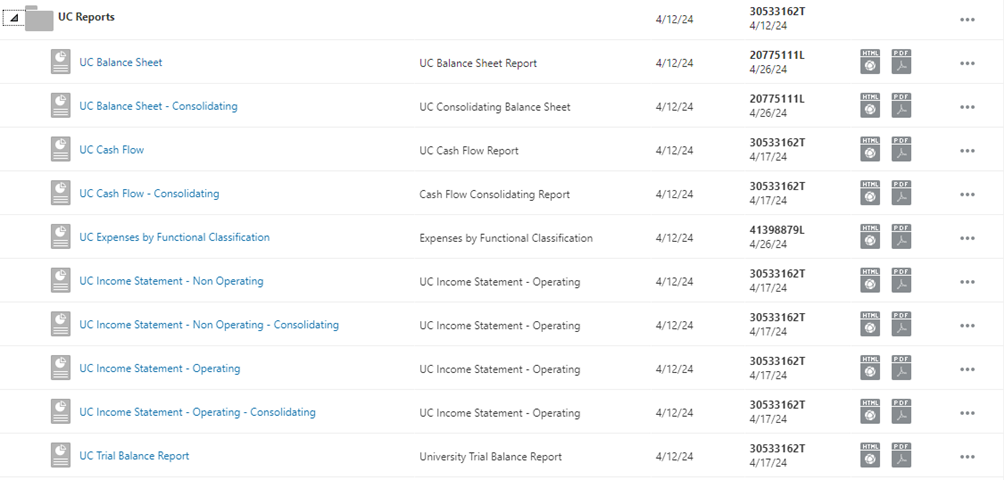
Task: Open more actions for UC Cash Flow - Consolidating
Action: tap(967, 195)
